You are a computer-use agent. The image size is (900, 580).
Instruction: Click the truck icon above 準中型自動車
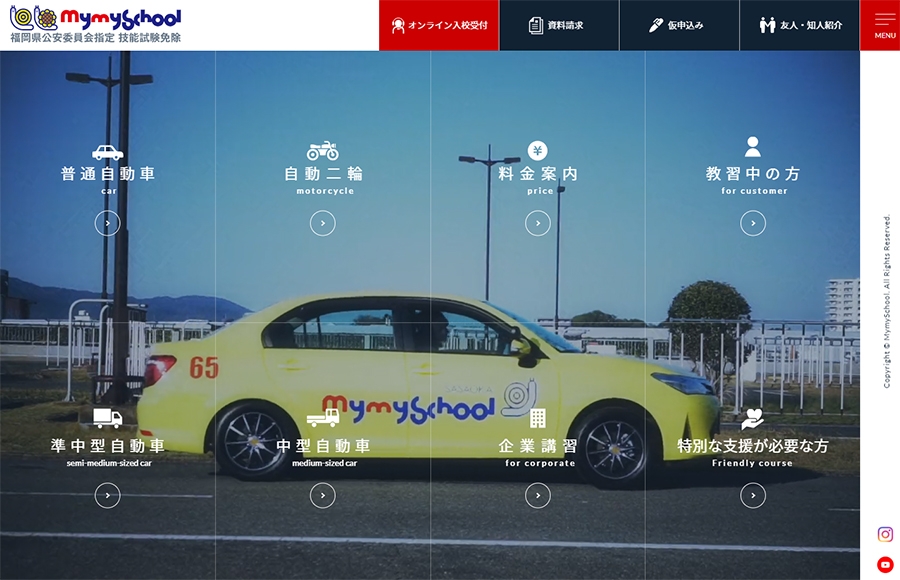[108, 418]
